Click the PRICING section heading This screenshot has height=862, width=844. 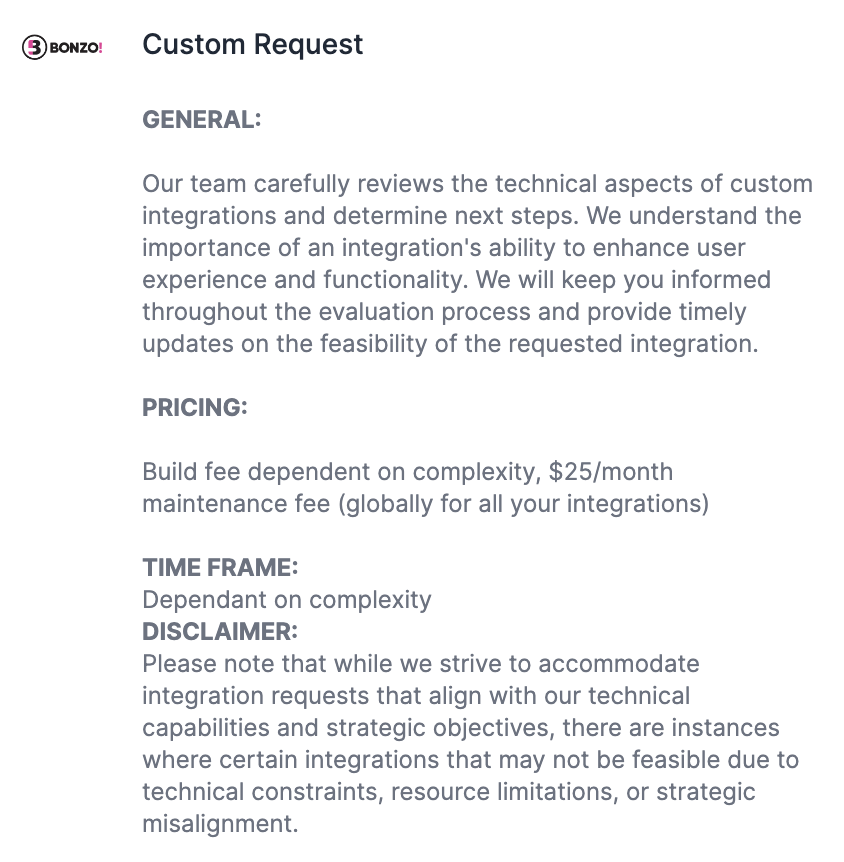(x=194, y=408)
